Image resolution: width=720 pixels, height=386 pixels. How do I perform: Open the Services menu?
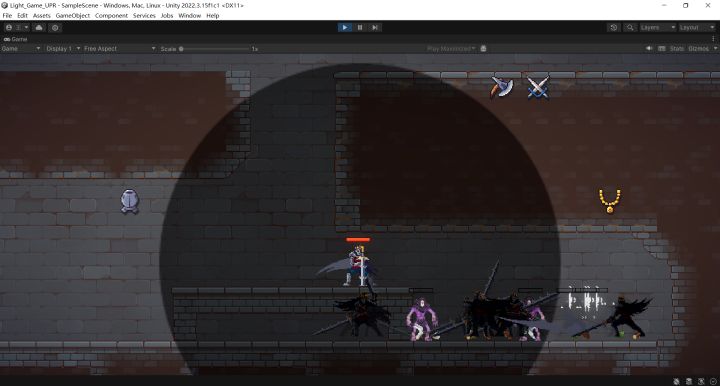pyautogui.click(x=144, y=16)
